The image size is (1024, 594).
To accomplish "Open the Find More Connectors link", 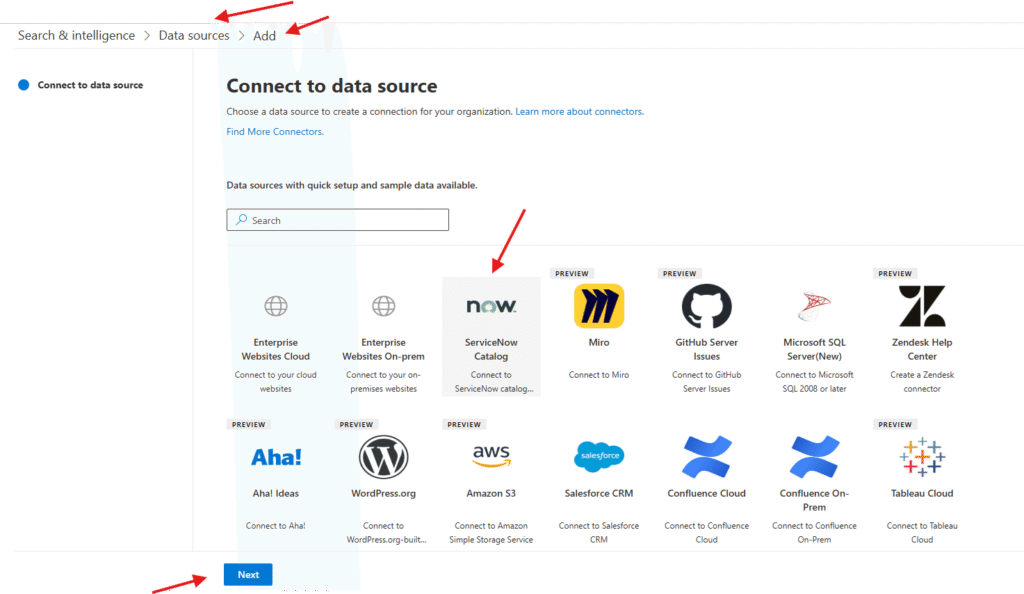I will click(x=275, y=132).
